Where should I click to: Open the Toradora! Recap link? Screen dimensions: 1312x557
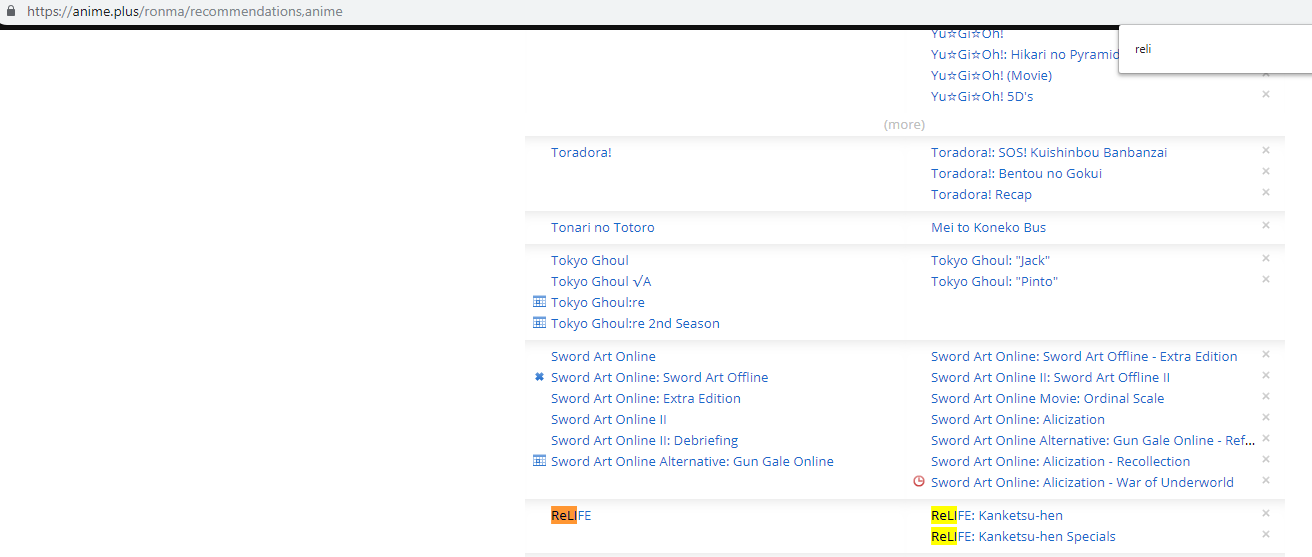tap(981, 194)
